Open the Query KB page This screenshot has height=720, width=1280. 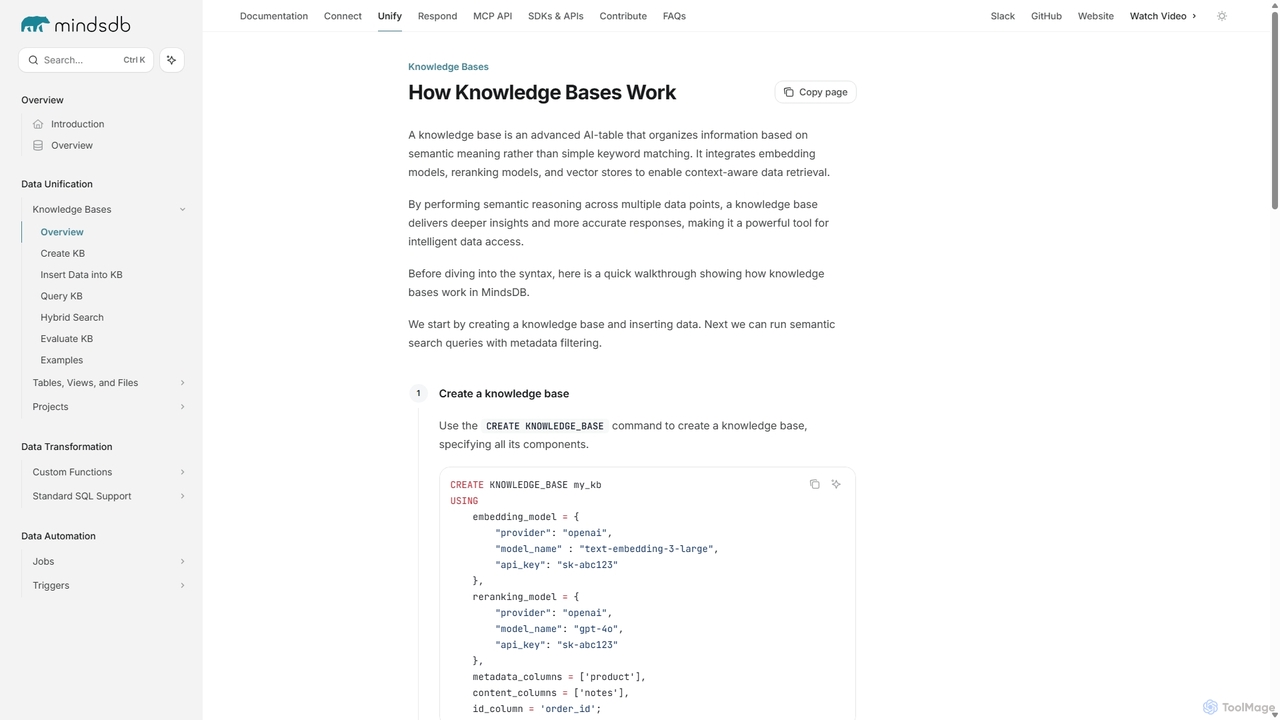click(x=62, y=296)
